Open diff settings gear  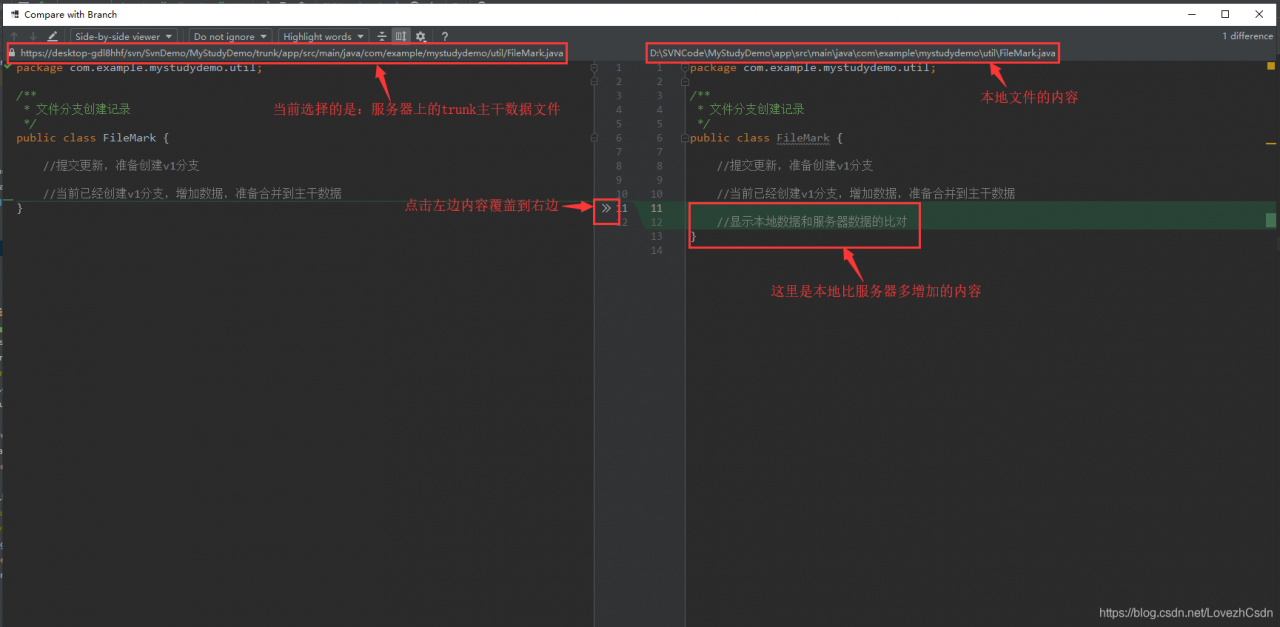[x=421, y=36]
